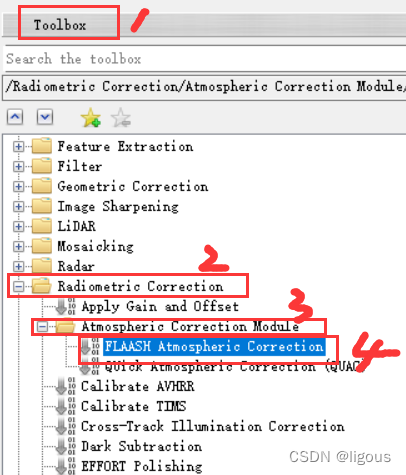Switch to the Toolbox tab
This screenshot has height=475, width=406.
point(60,25)
